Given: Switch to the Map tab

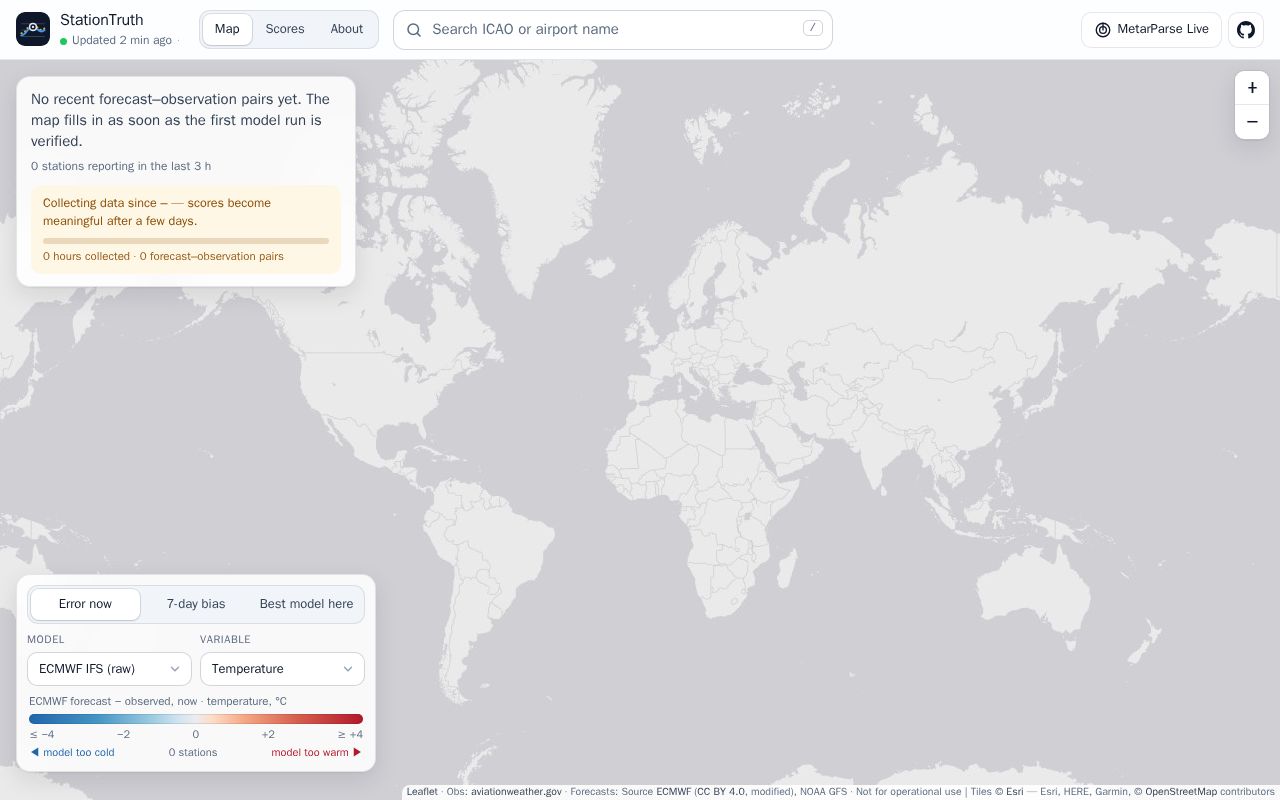Looking at the screenshot, I should click(227, 29).
